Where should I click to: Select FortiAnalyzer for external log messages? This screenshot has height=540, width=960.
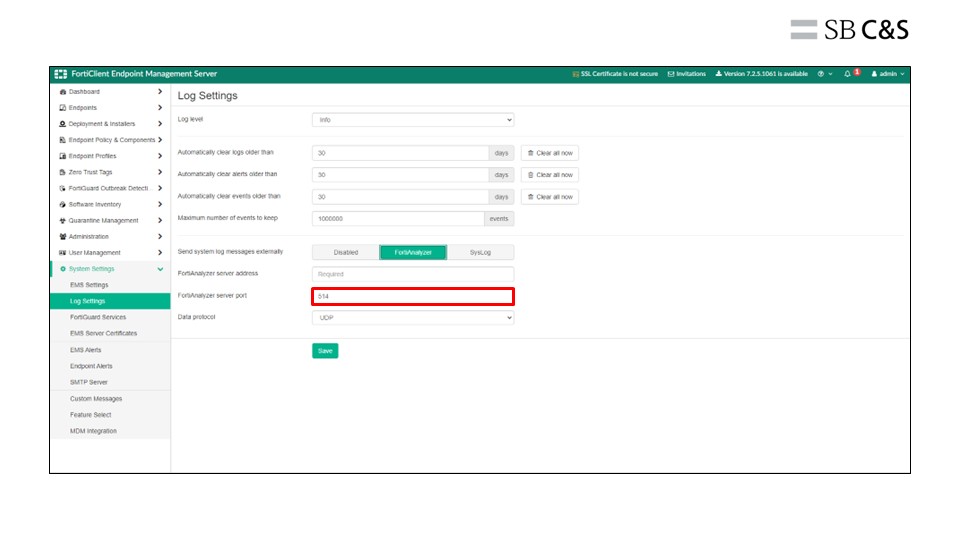[x=413, y=252]
